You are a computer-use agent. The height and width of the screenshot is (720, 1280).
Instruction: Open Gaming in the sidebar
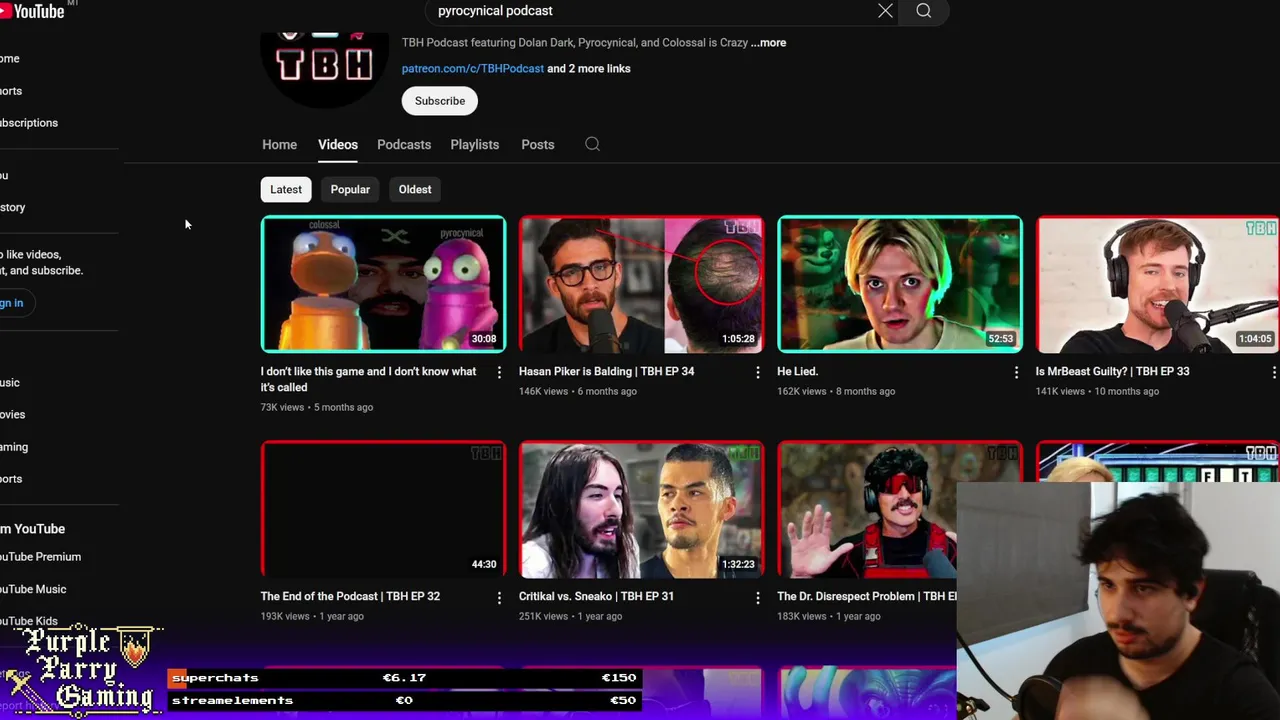coord(14,447)
